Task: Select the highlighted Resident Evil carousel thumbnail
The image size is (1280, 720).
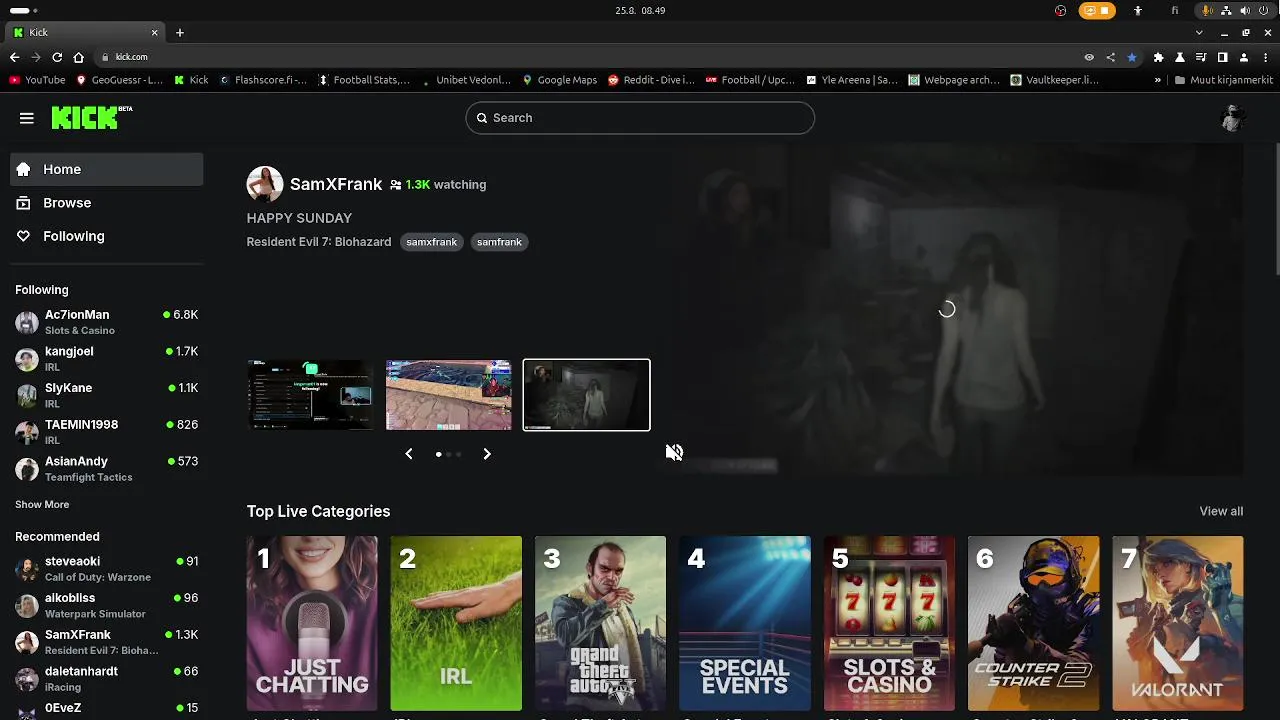Action: [586, 395]
